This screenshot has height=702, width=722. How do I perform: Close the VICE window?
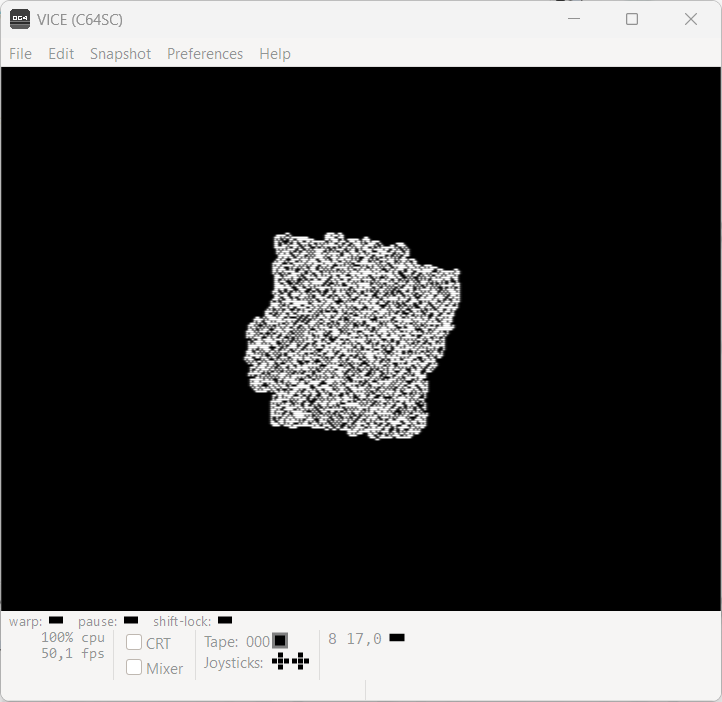pos(691,19)
